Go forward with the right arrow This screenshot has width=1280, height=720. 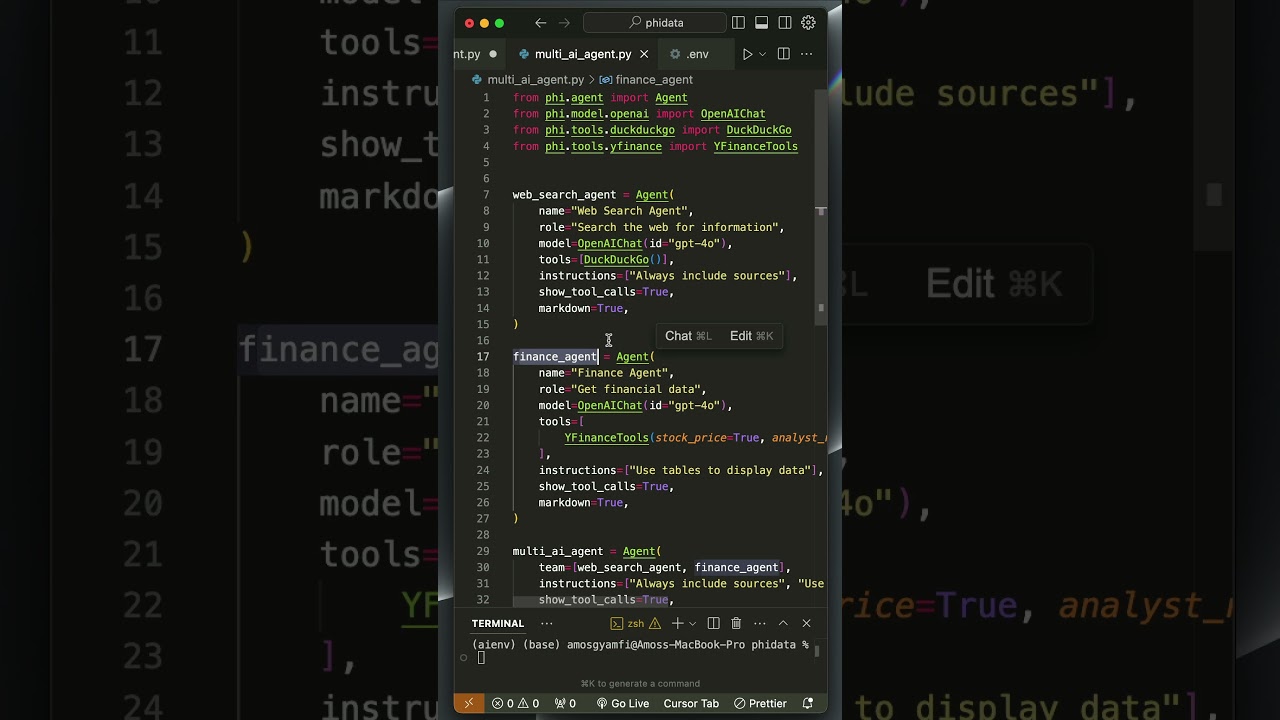pyautogui.click(x=564, y=23)
